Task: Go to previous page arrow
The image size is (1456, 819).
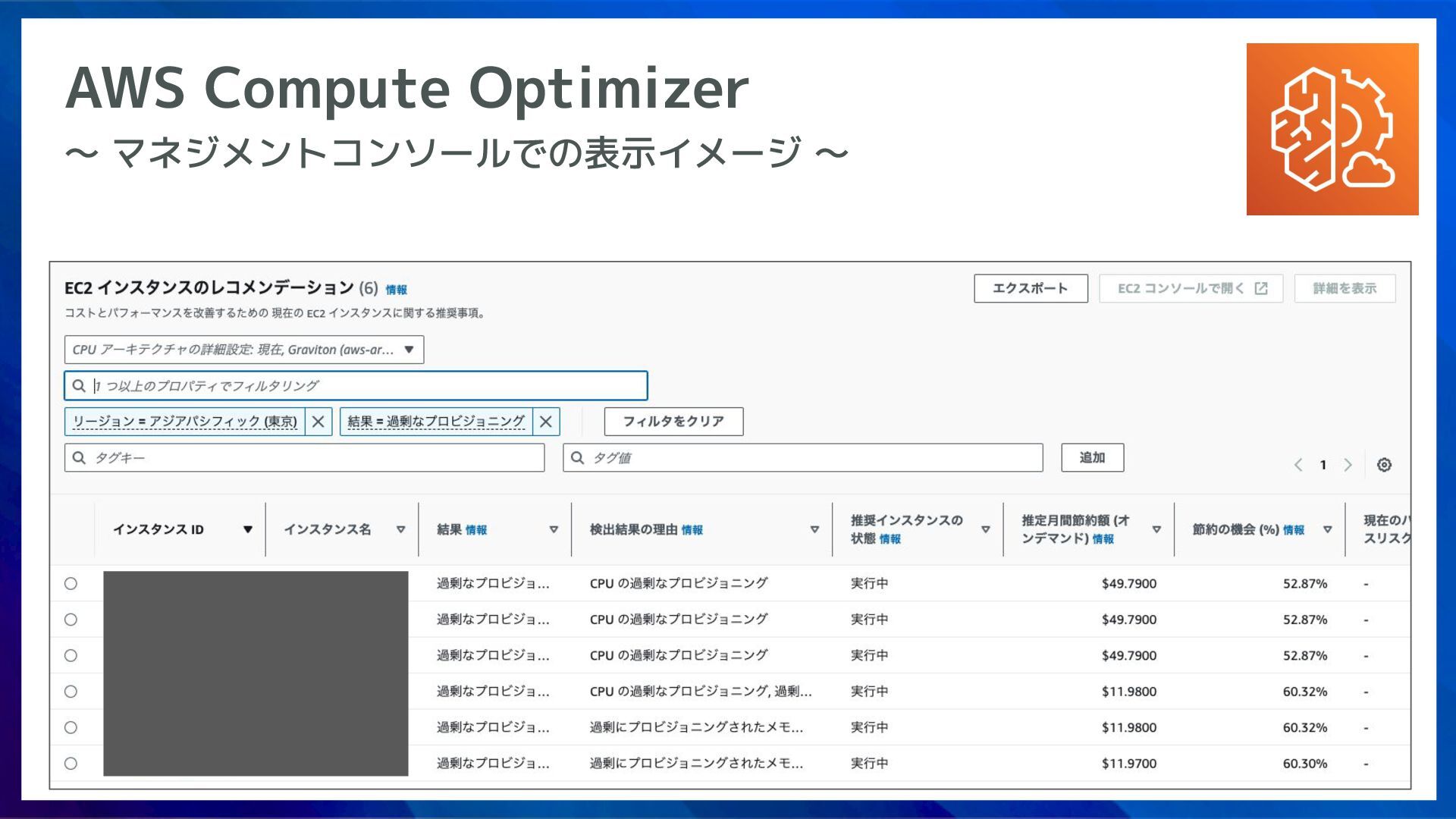Action: 1298,465
